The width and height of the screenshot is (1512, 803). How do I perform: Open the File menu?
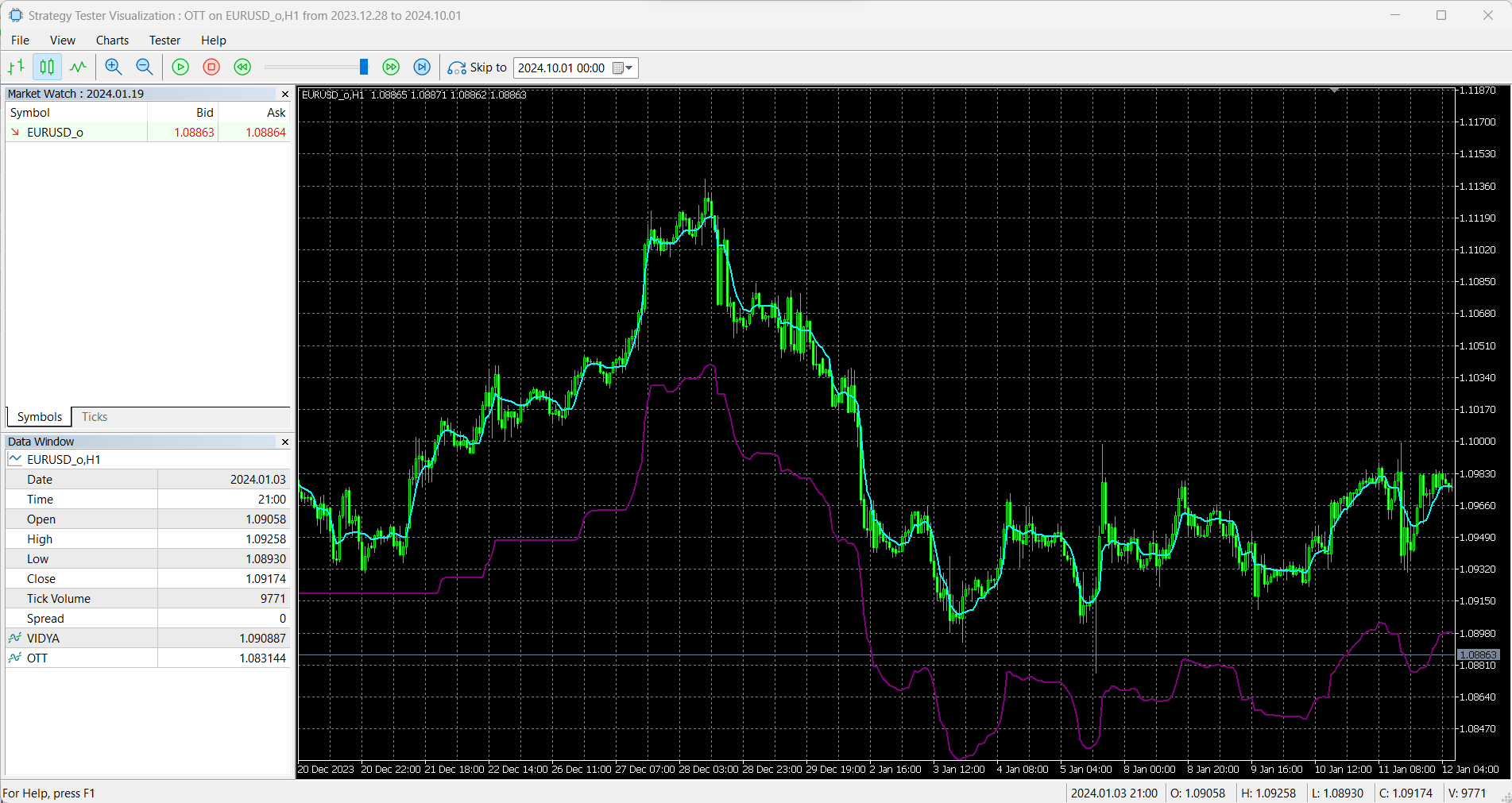pos(20,41)
